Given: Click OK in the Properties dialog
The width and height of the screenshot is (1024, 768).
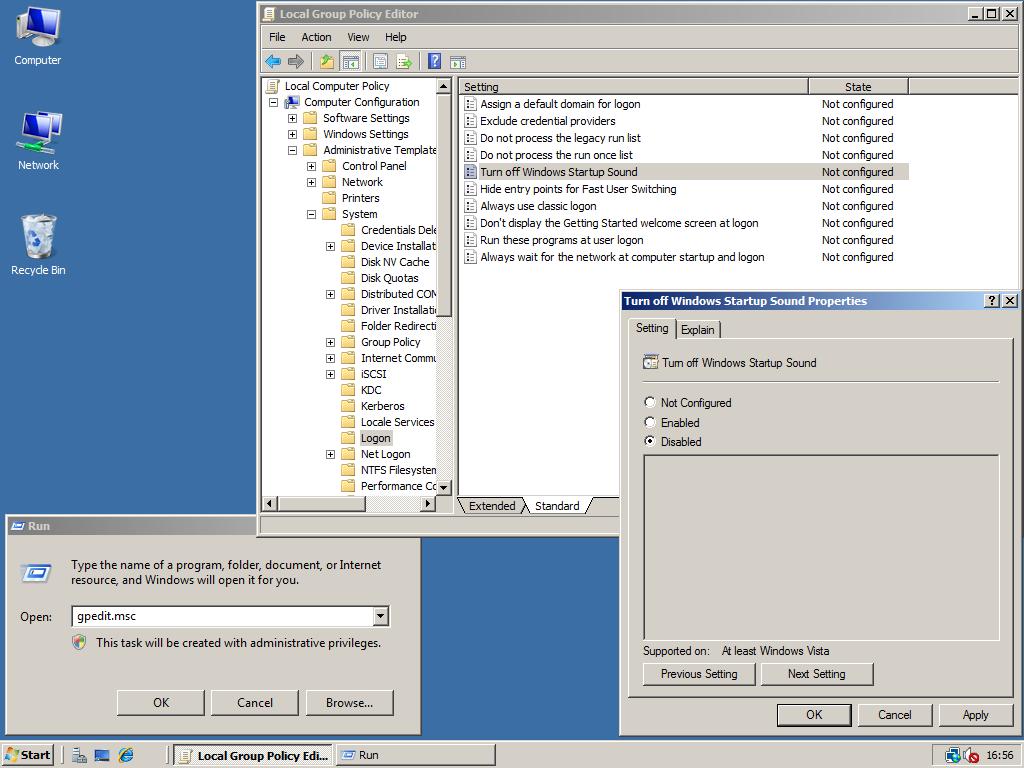Looking at the screenshot, I should point(814,714).
